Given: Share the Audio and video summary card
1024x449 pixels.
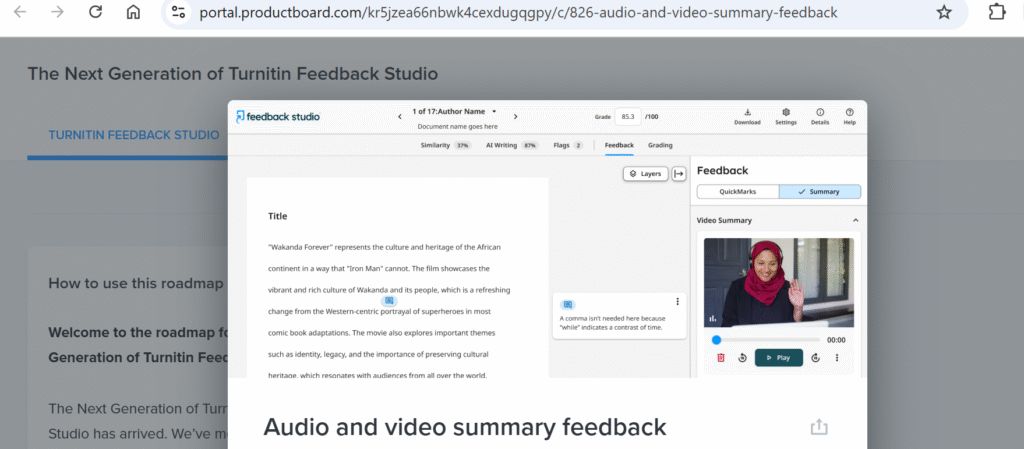Looking at the screenshot, I should tap(819, 427).
